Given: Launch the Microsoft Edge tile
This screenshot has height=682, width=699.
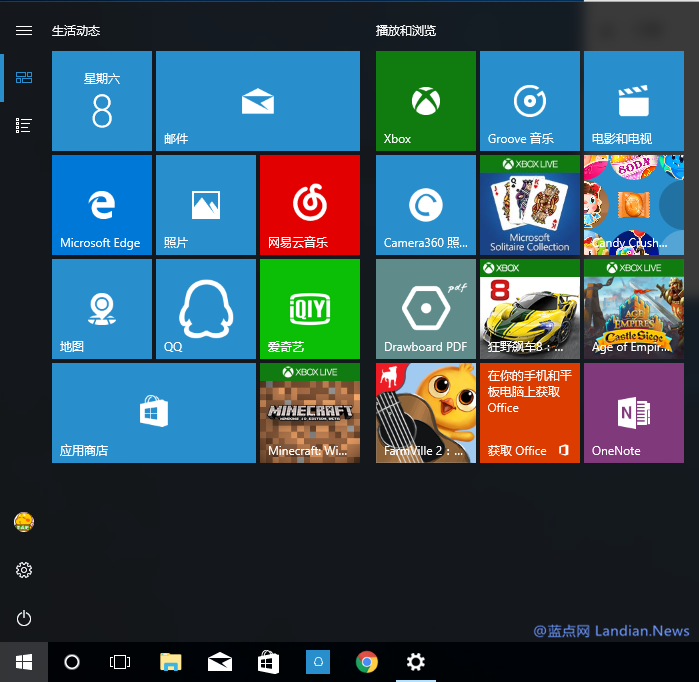Looking at the screenshot, I should click(x=102, y=205).
